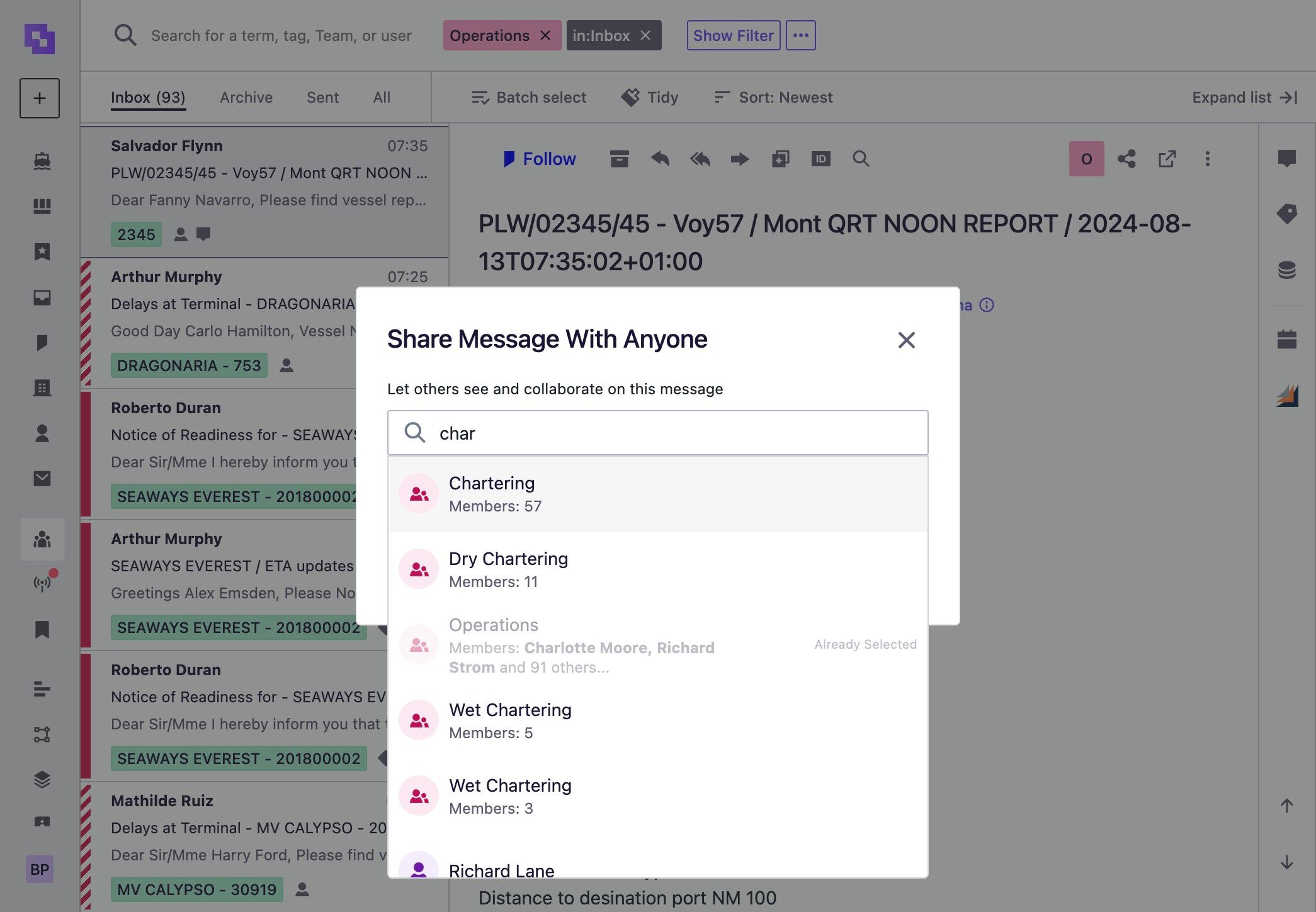Click the Show Filter button
Image resolution: width=1316 pixels, height=912 pixels.
pos(734,35)
